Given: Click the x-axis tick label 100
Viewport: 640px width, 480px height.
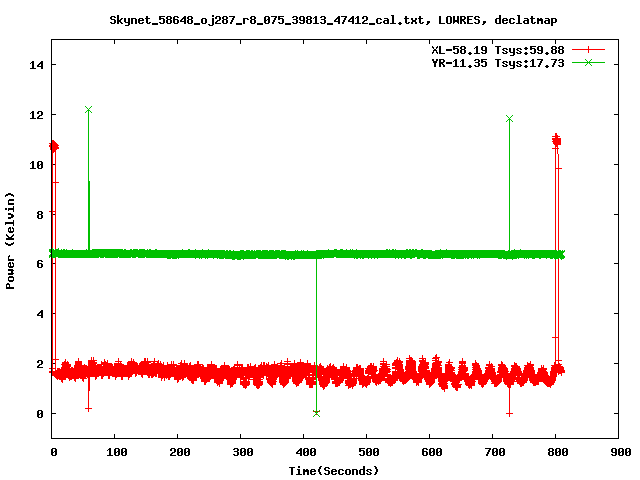Looking at the screenshot, I should coord(116,452).
